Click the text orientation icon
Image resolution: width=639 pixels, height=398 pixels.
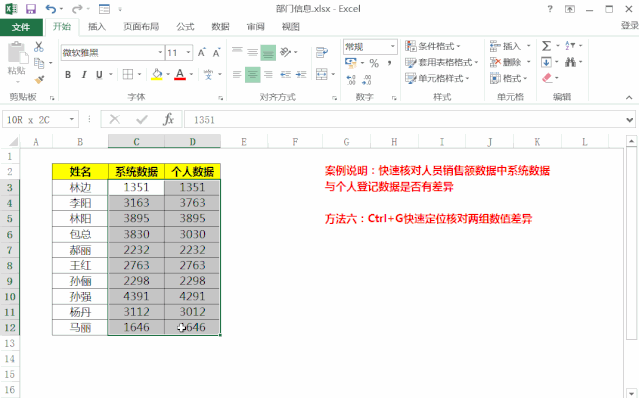(x=286, y=52)
